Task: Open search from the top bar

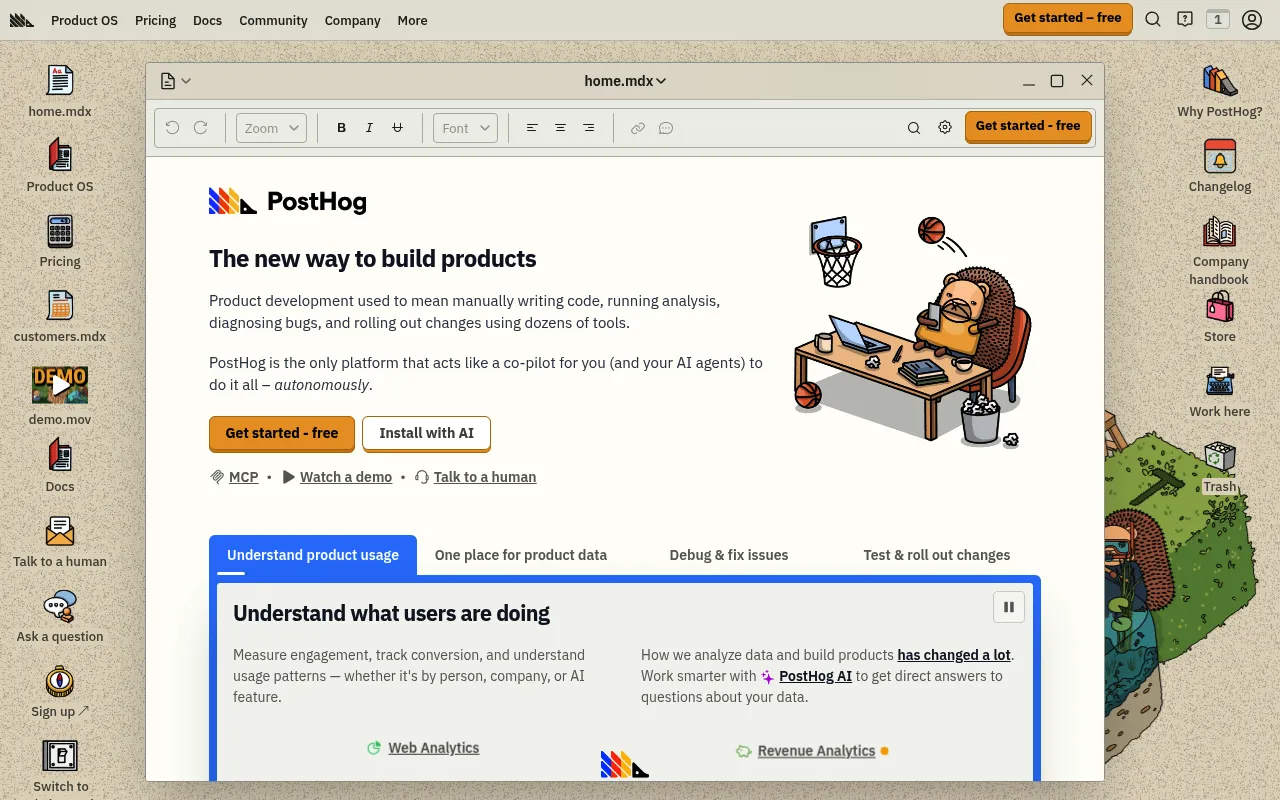Action: [1153, 19]
